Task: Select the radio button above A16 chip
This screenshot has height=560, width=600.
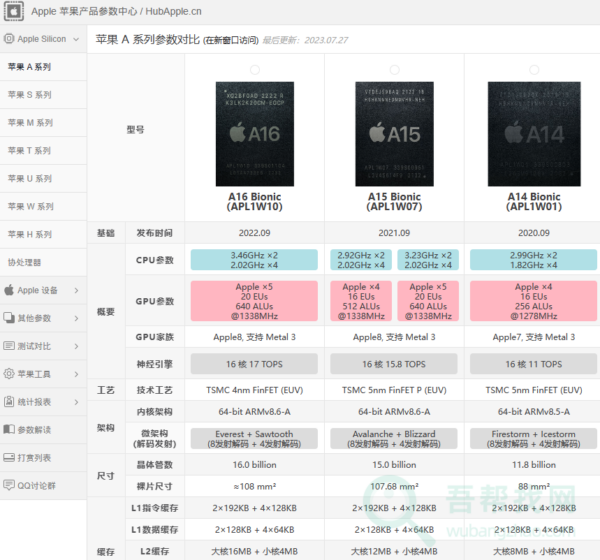Action: [254, 69]
